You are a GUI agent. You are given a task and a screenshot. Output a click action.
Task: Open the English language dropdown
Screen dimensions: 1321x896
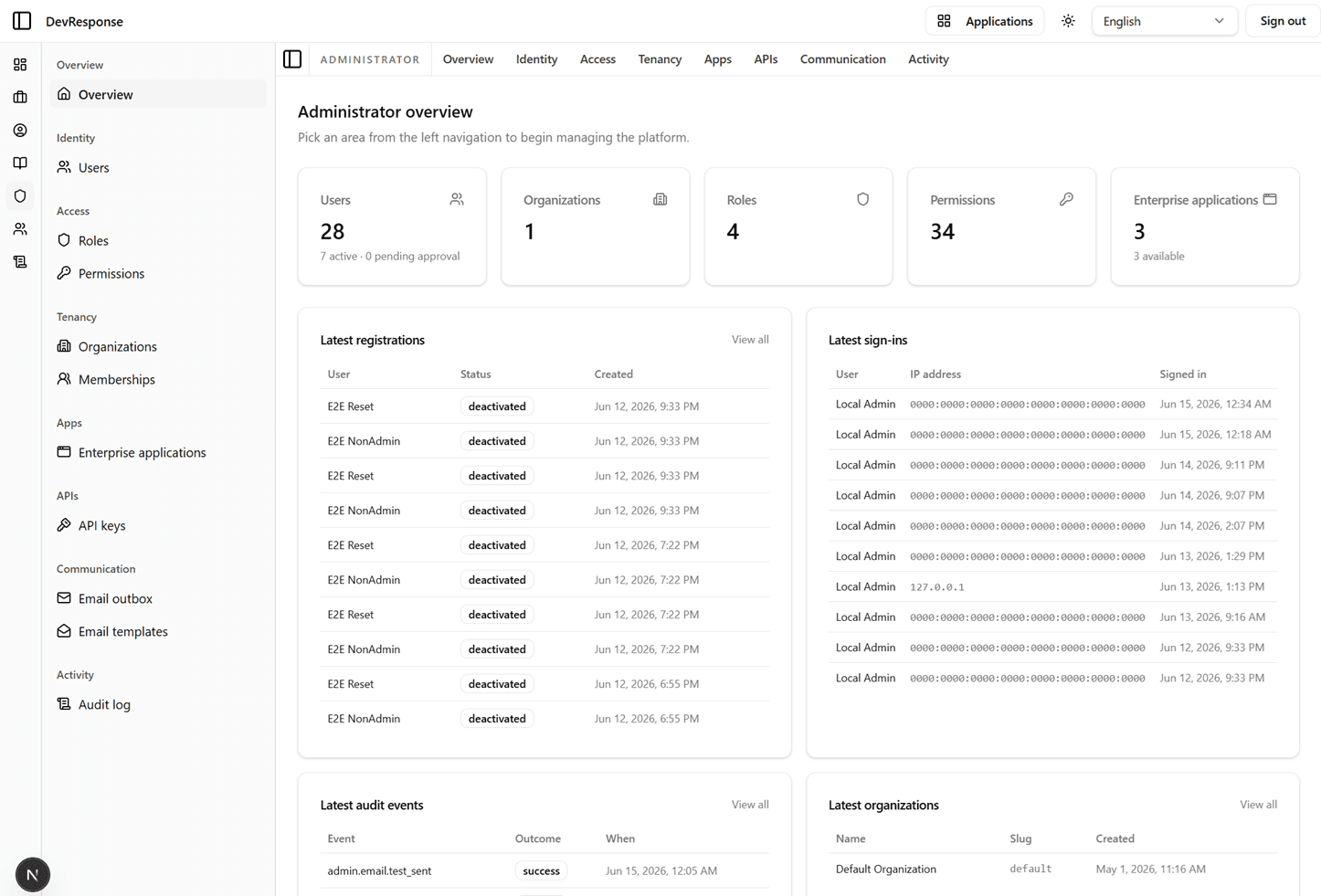coord(1164,21)
